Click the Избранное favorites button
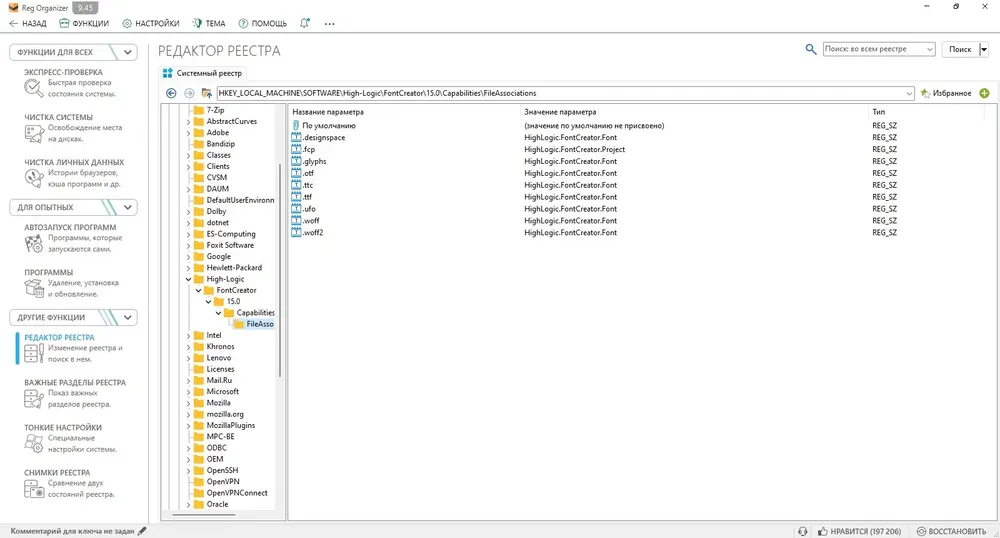The width and height of the screenshot is (1000, 538). (x=946, y=93)
